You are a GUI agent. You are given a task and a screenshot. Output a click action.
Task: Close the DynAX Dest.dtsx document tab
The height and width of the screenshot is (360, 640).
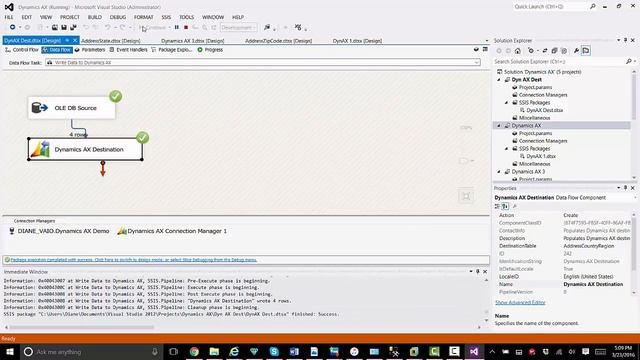(75, 40)
